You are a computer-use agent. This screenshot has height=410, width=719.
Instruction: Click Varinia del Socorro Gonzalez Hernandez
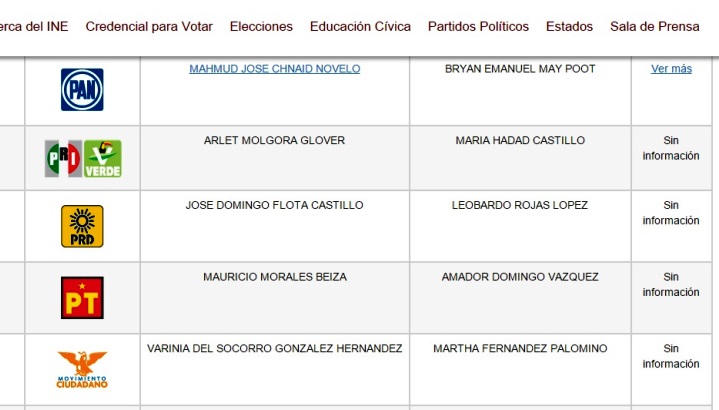tap(274, 349)
